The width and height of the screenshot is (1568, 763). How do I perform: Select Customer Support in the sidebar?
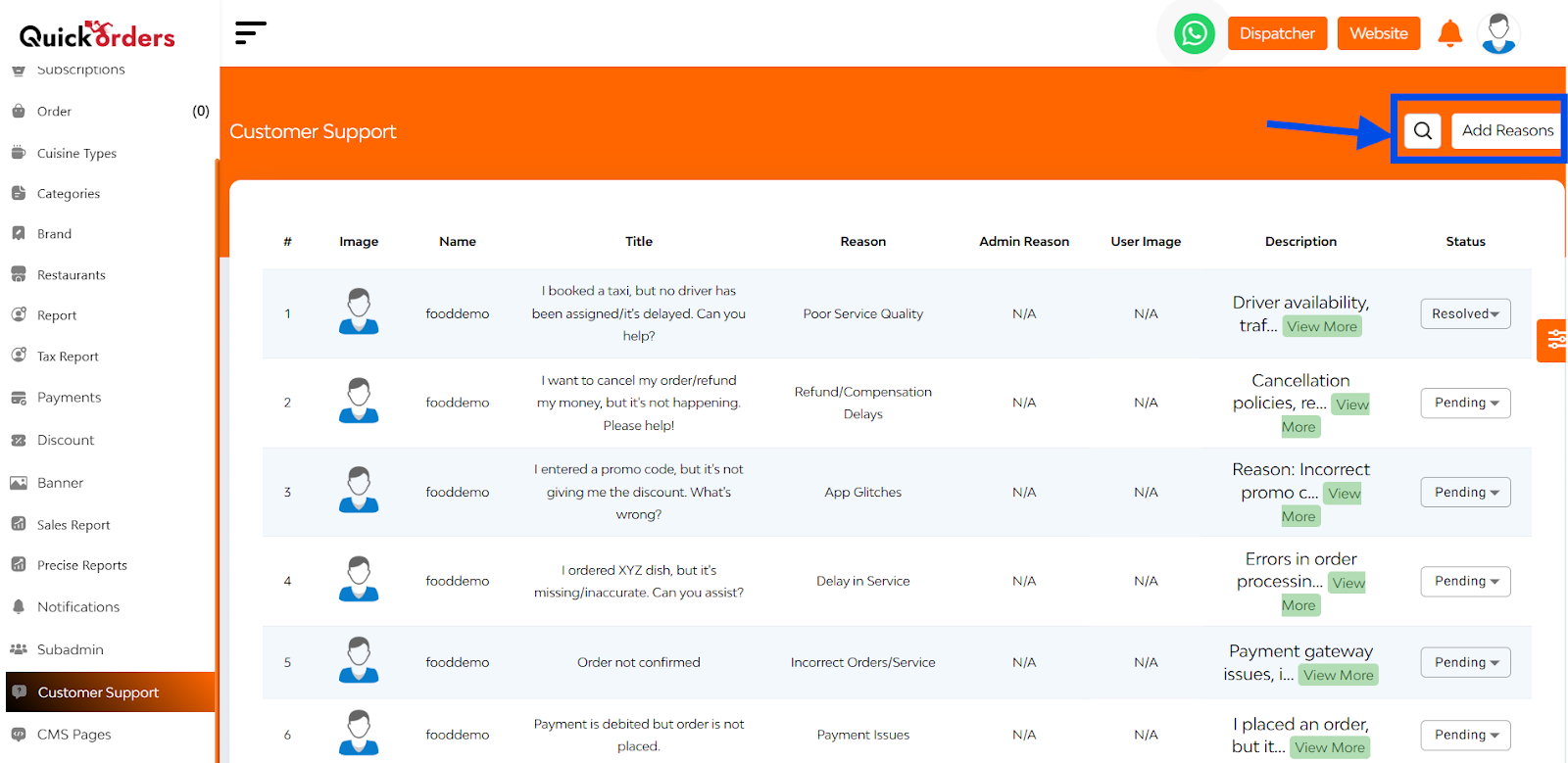pyautogui.click(x=110, y=691)
